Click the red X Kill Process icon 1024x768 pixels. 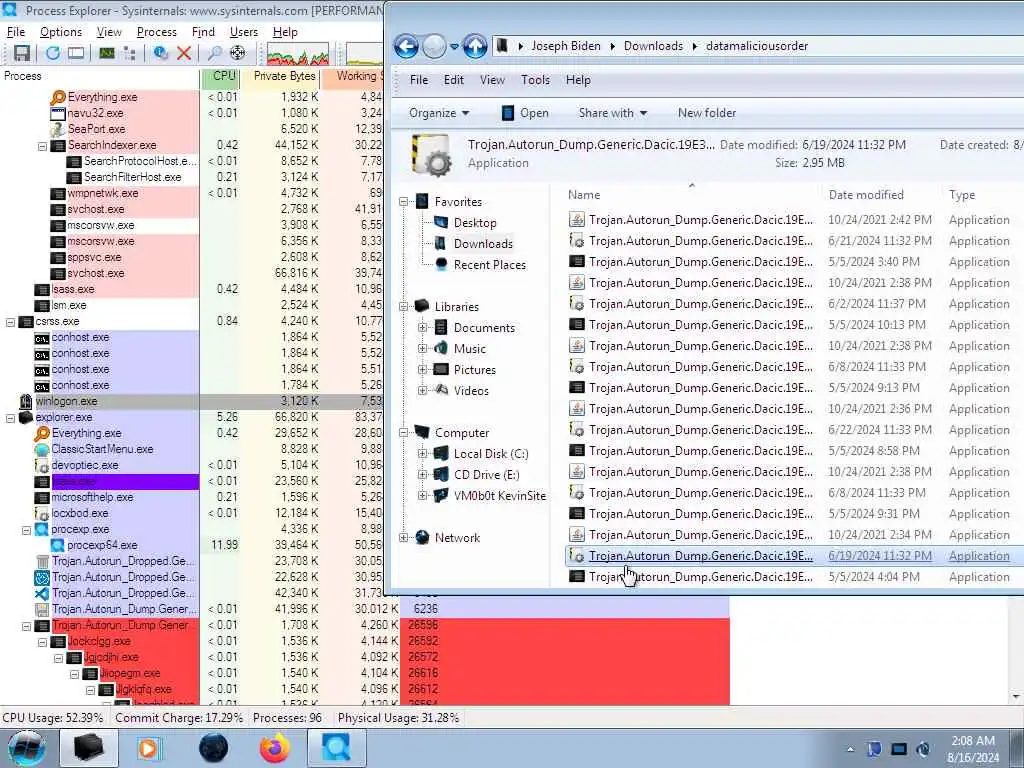point(184,53)
